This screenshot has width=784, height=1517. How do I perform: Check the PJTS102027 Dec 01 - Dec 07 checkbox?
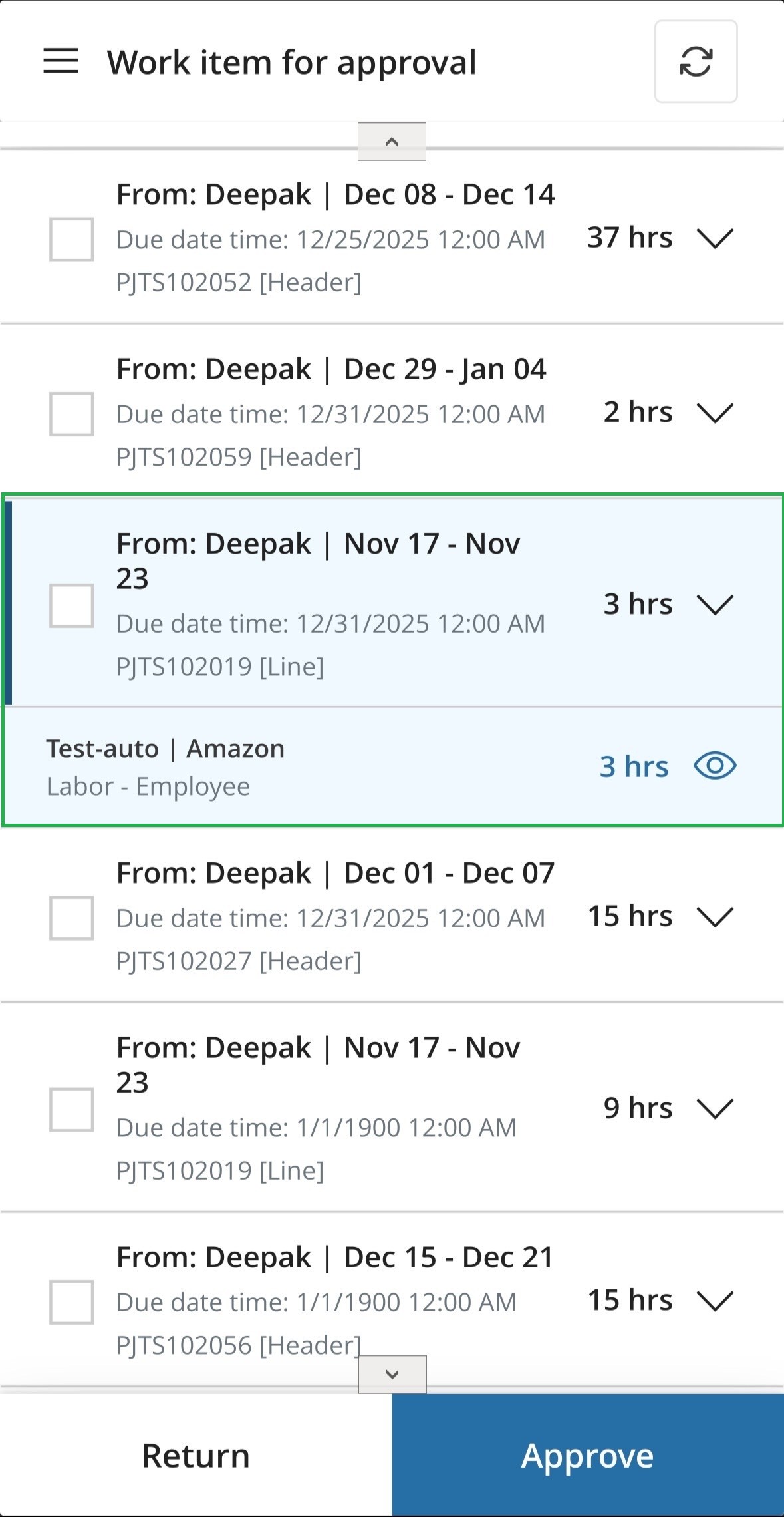pyautogui.click(x=71, y=918)
